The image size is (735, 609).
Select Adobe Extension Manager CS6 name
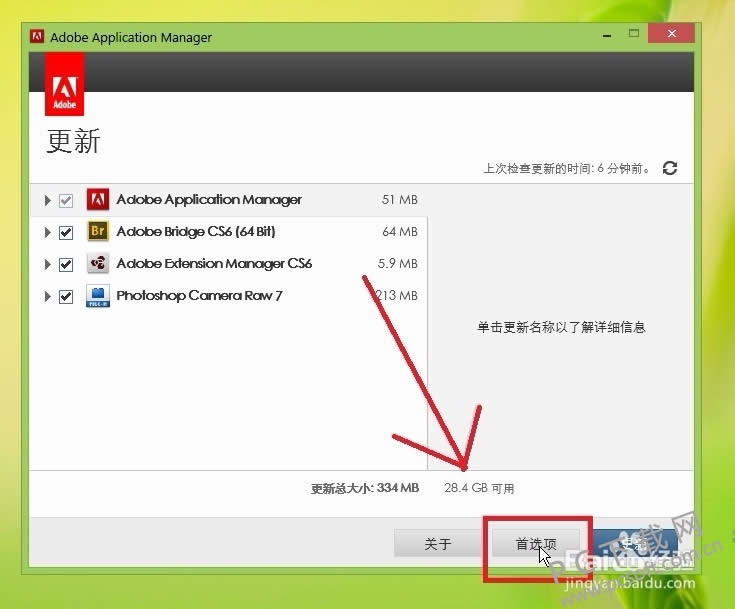pos(214,263)
